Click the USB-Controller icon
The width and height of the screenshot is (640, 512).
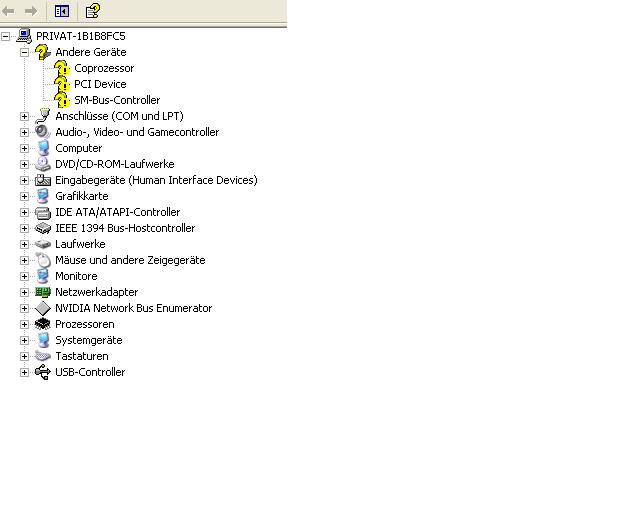(x=43, y=372)
